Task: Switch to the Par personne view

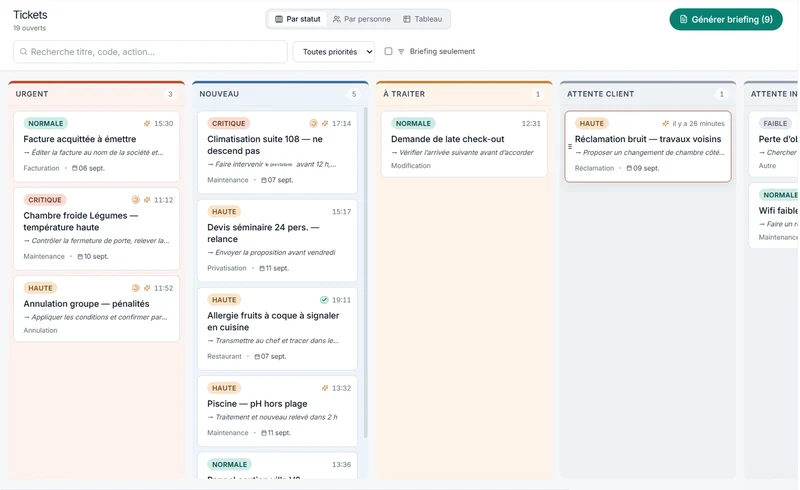Action: tap(362, 19)
